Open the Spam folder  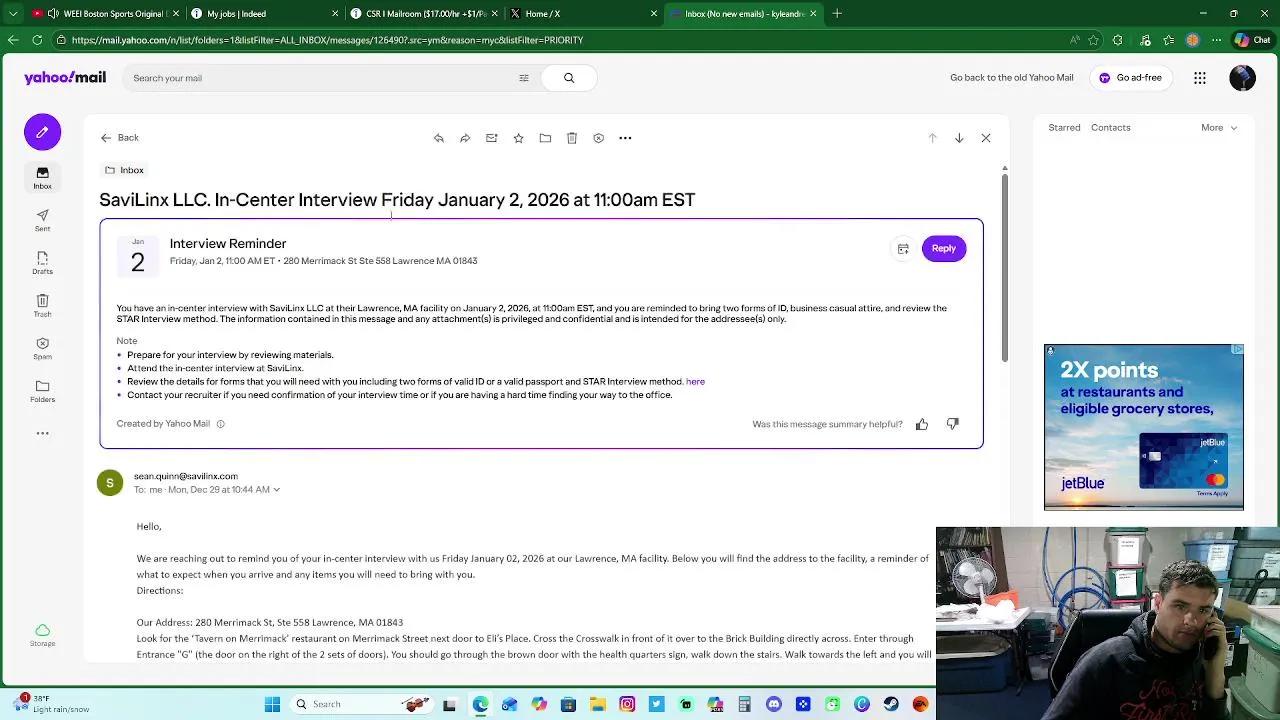pos(42,349)
